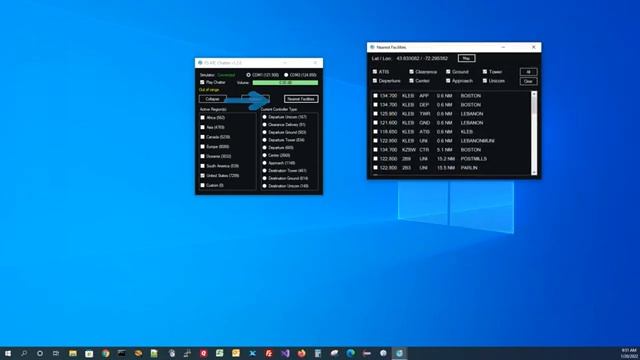The width and height of the screenshot is (640, 360).
Task: Toggle the Ground filter checkbox
Action: click(x=448, y=72)
